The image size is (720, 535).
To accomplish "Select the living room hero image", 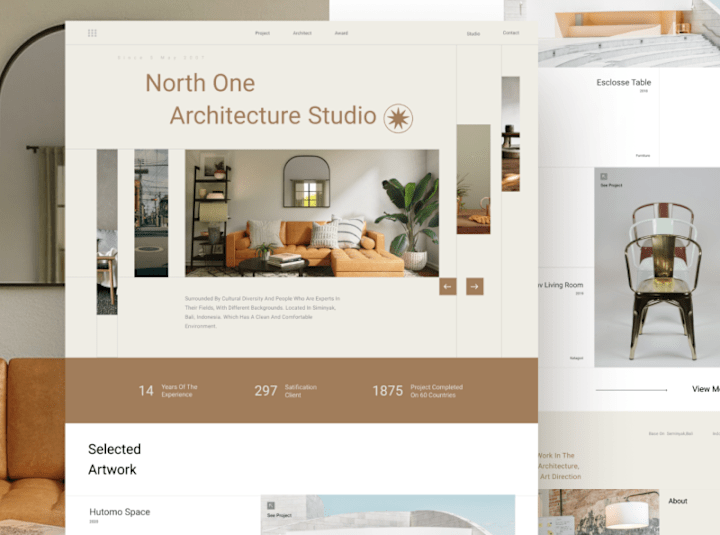I will pos(312,213).
